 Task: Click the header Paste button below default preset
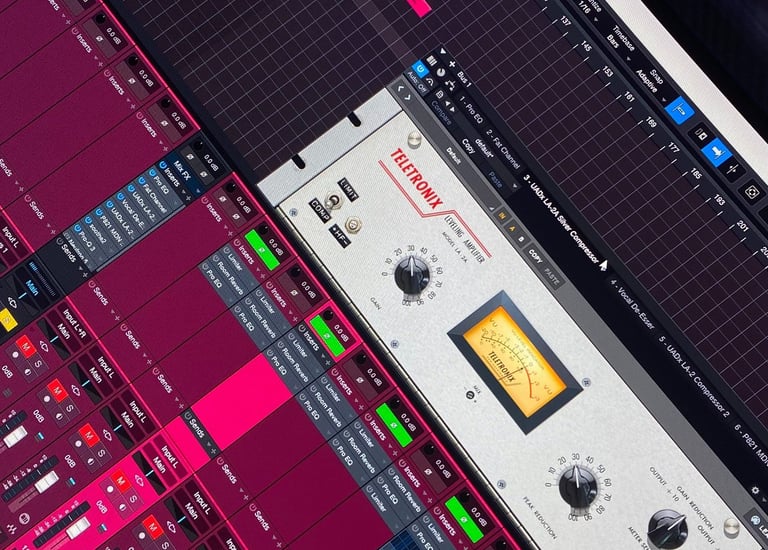pyautogui.click(x=495, y=180)
